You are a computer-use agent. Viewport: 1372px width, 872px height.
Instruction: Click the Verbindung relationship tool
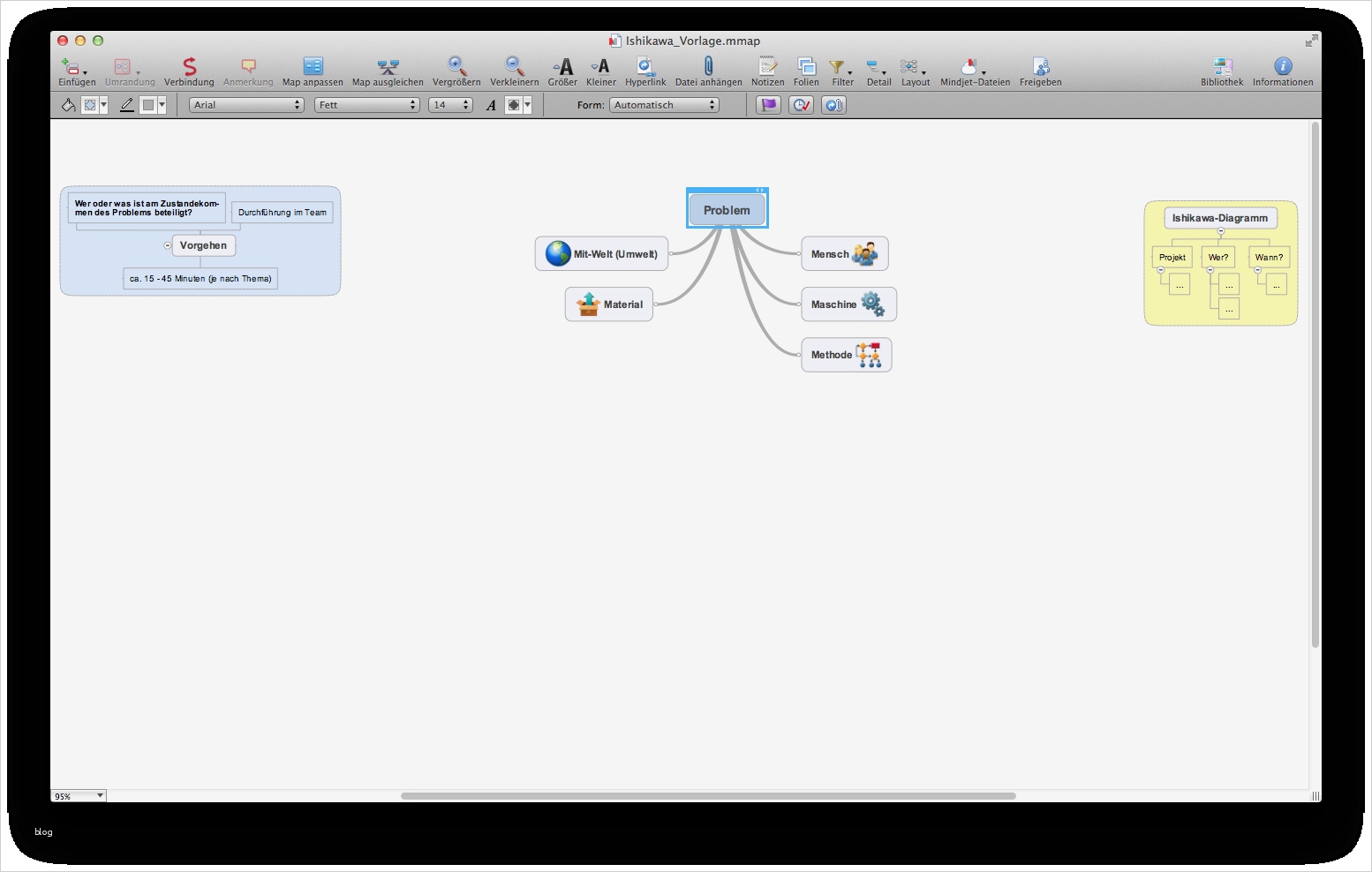pos(189,71)
